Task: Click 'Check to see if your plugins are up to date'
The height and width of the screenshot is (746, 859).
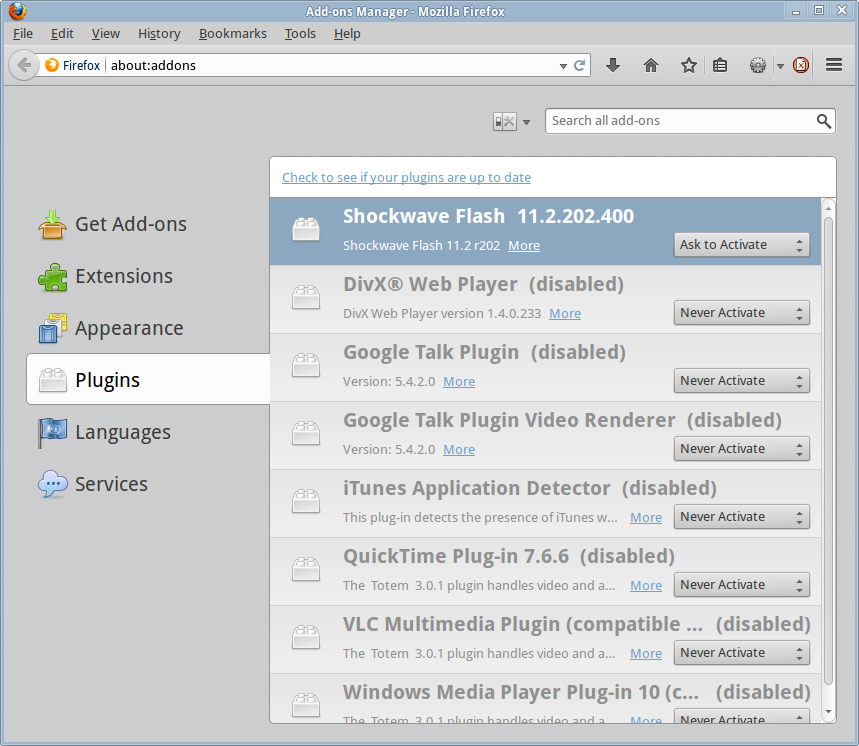Action: click(x=406, y=177)
